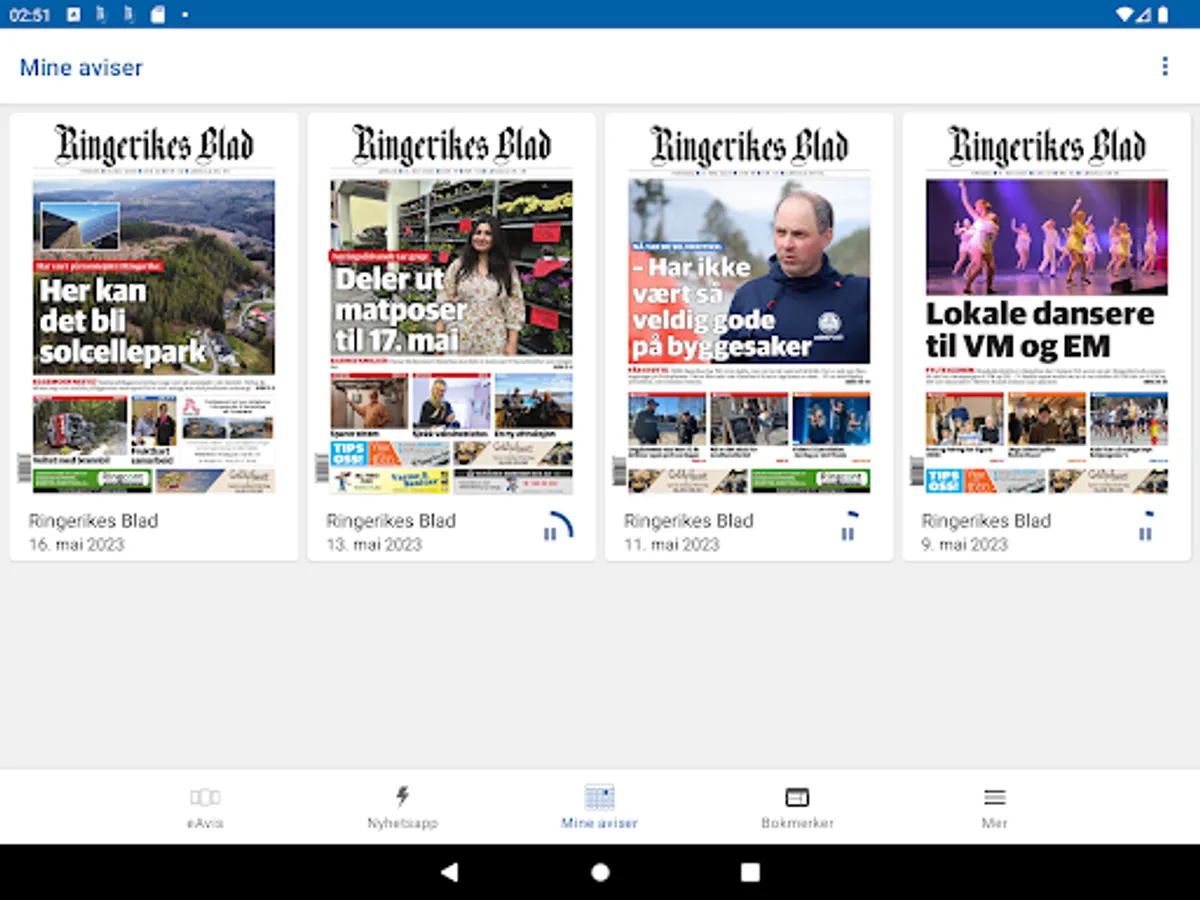This screenshot has height=900, width=1200.
Task: Tap the 16. mai 2023 date label
Action: (76, 545)
